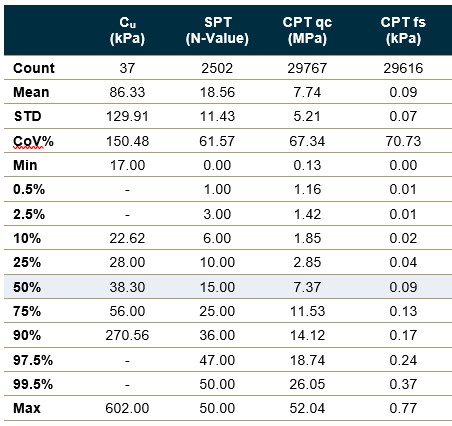This screenshot has width=452, height=426.
Task: Click the 75% SPT value 25.00
Action: 217,311
